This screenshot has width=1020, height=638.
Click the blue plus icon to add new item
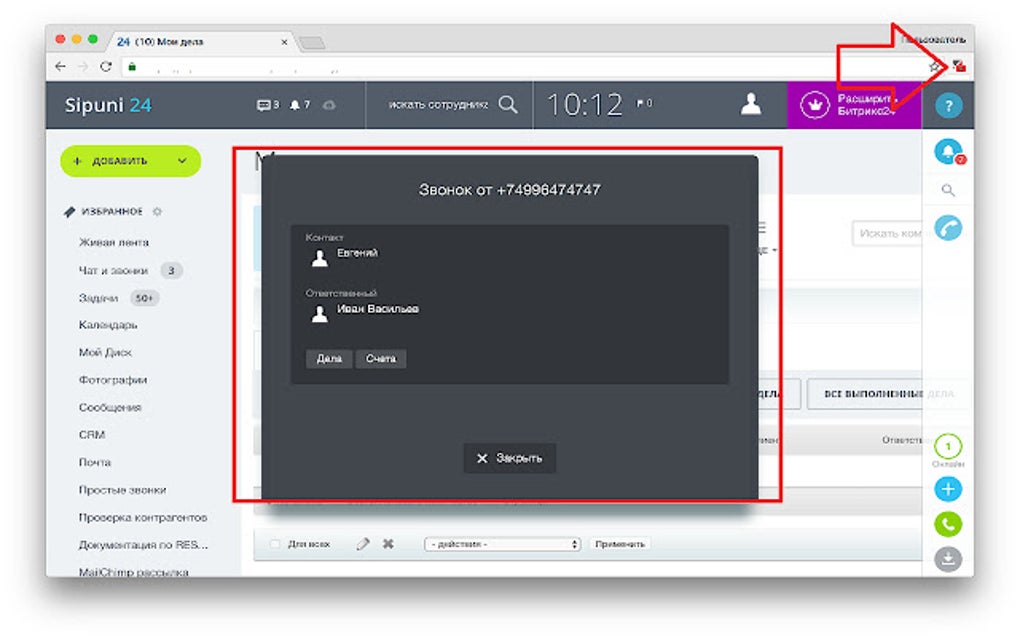[948, 488]
